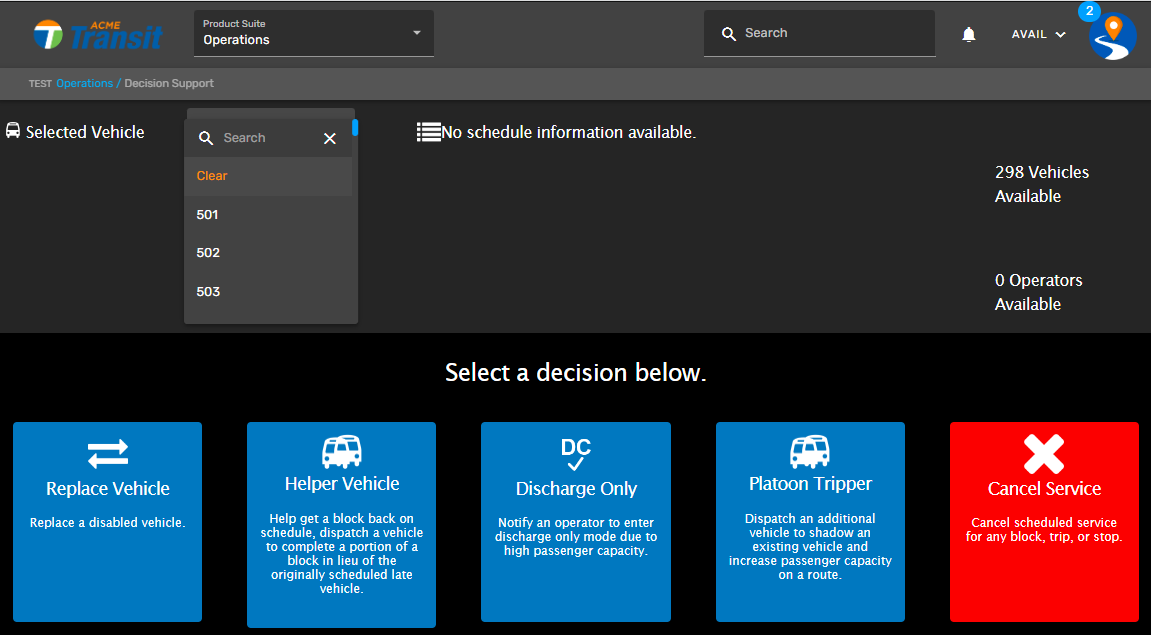This screenshot has height=635, width=1151.
Task: Click the ACME Transit logo
Action: point(98,35)
